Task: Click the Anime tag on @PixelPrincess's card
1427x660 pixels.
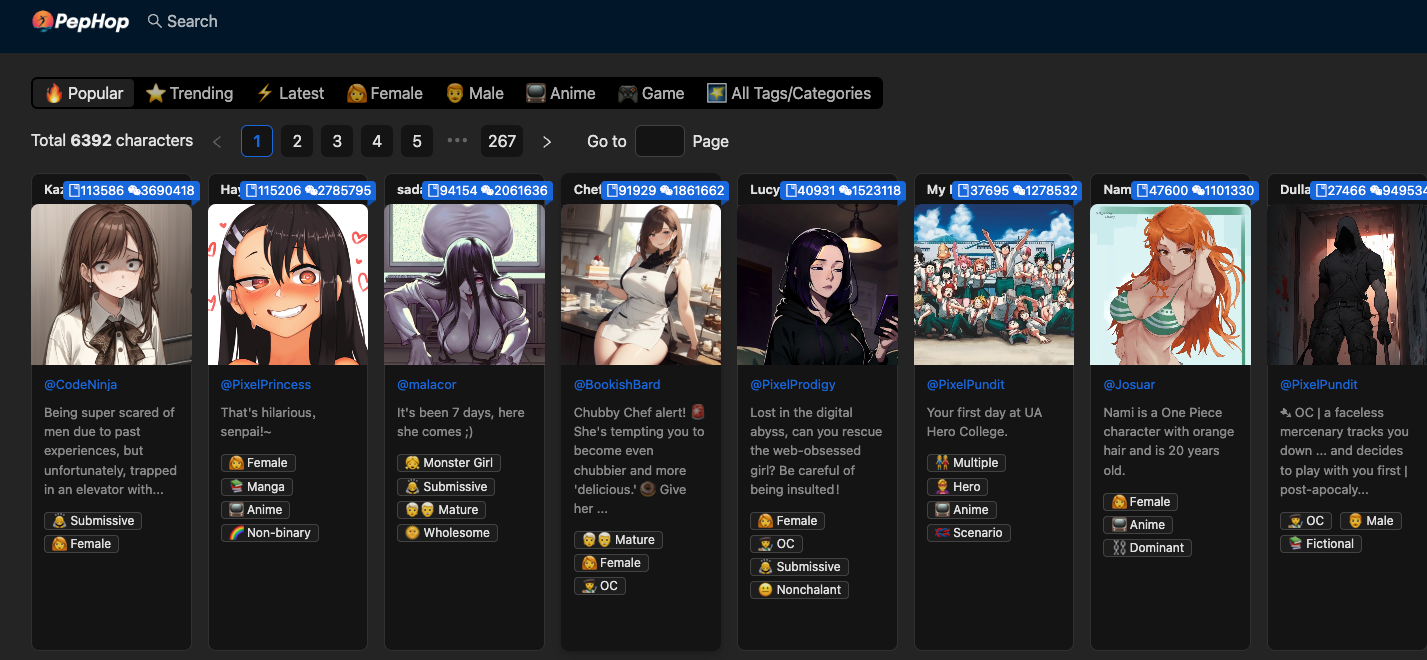Action: point(256,510)
